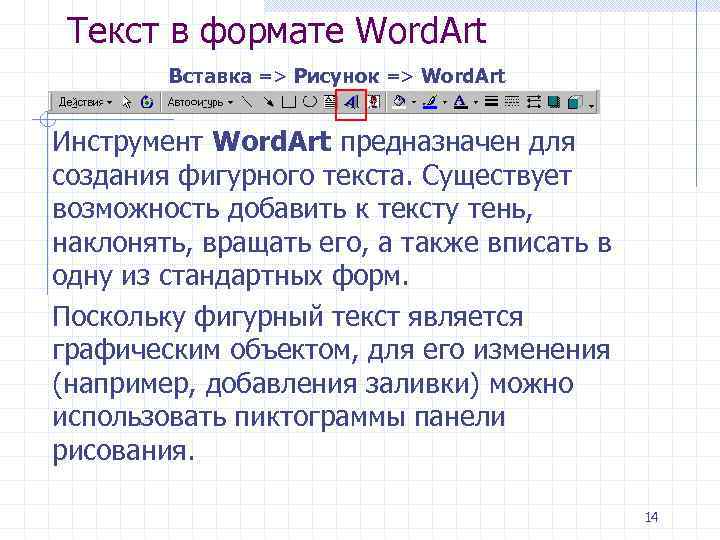Apply line color with the brush icon
Screen dimensions: 720x540
tap(430, 102)
